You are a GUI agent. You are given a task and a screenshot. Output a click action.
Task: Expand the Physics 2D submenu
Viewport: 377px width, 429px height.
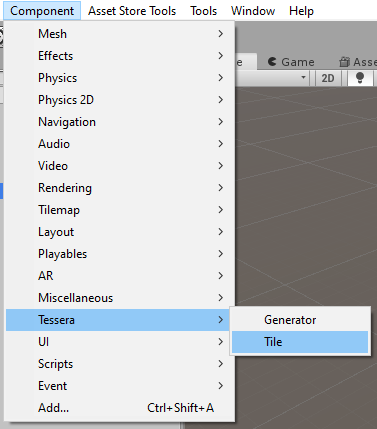click(120, 100)
